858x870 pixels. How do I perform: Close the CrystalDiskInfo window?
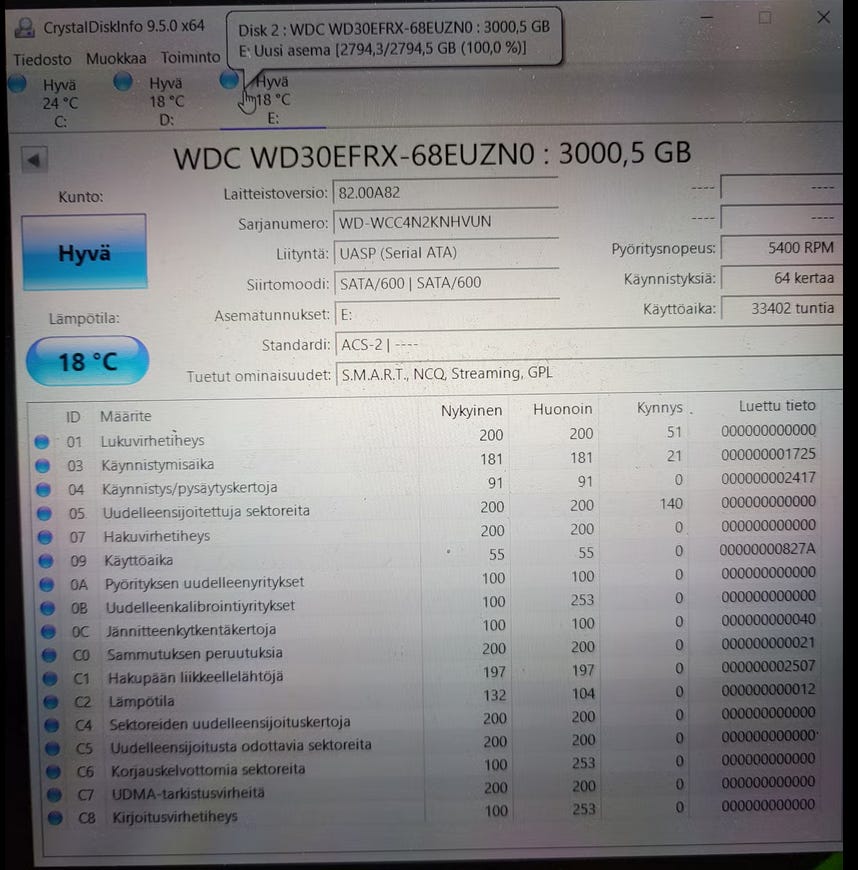click(x=824, y=17)
